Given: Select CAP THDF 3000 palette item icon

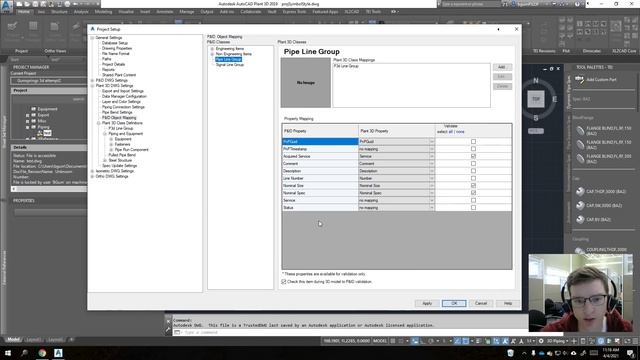Looking at the screenshot, I should click(580, 191).
